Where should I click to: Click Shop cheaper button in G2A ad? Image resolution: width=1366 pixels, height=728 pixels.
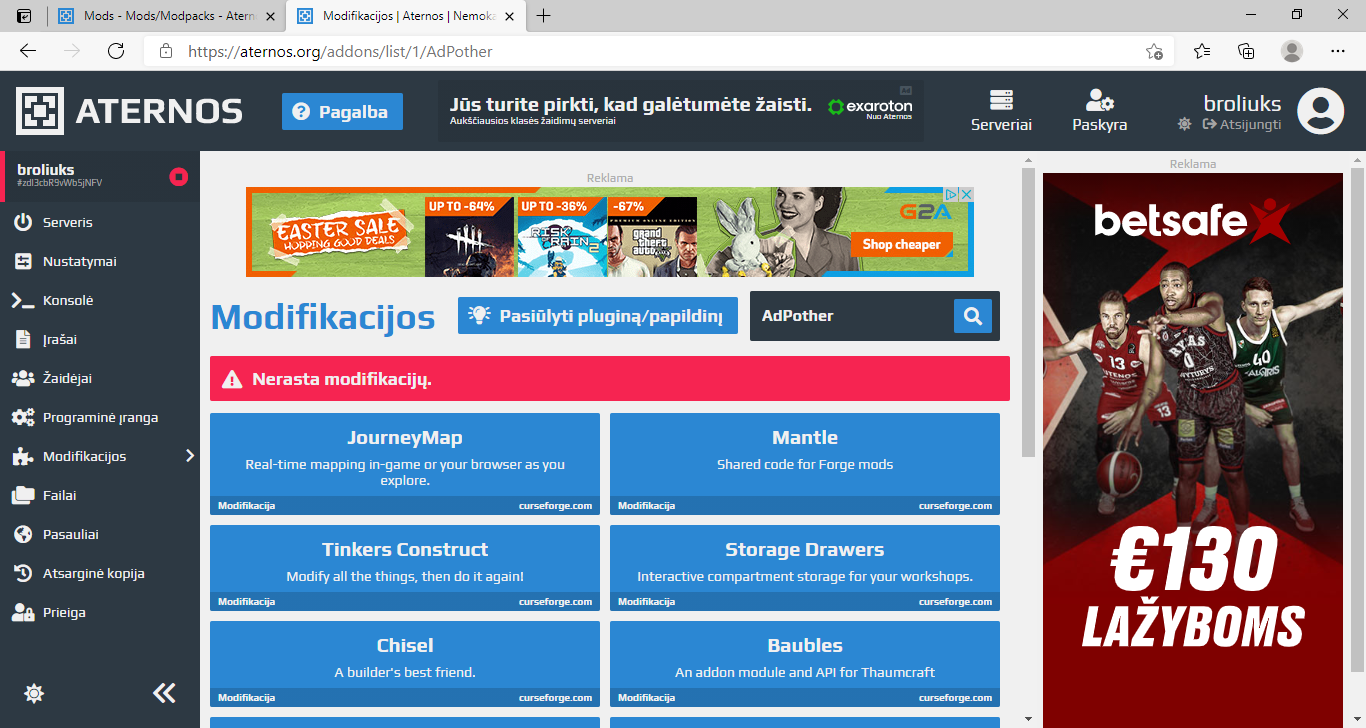902,244
